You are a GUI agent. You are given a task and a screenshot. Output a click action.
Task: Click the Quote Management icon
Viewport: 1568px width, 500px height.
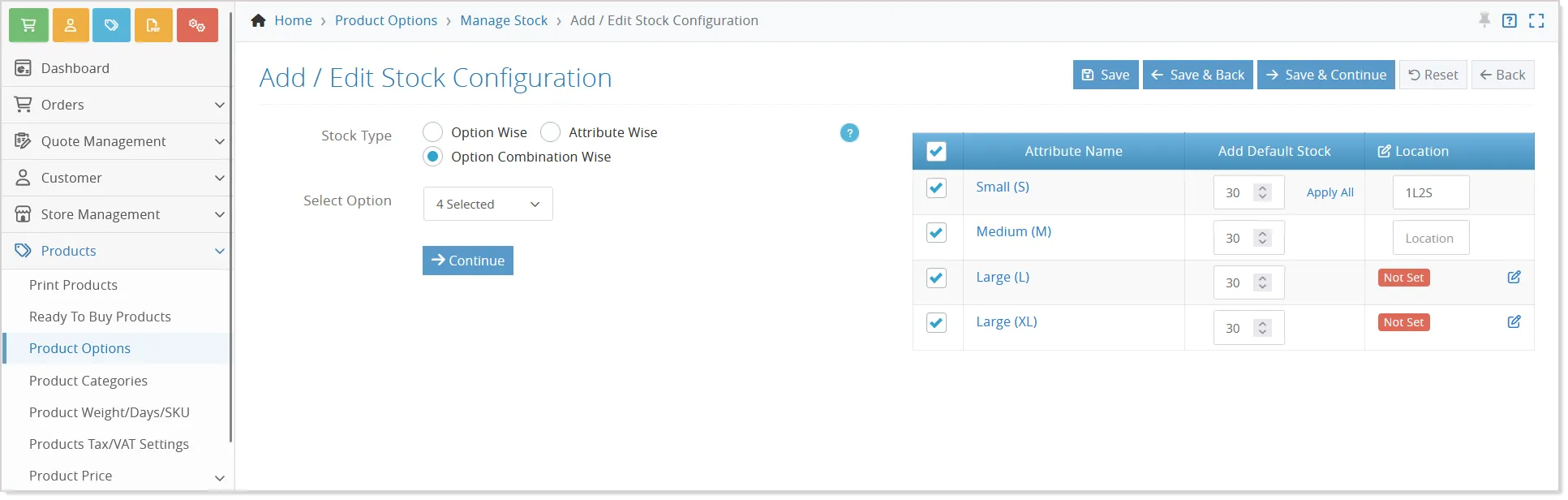23,141
